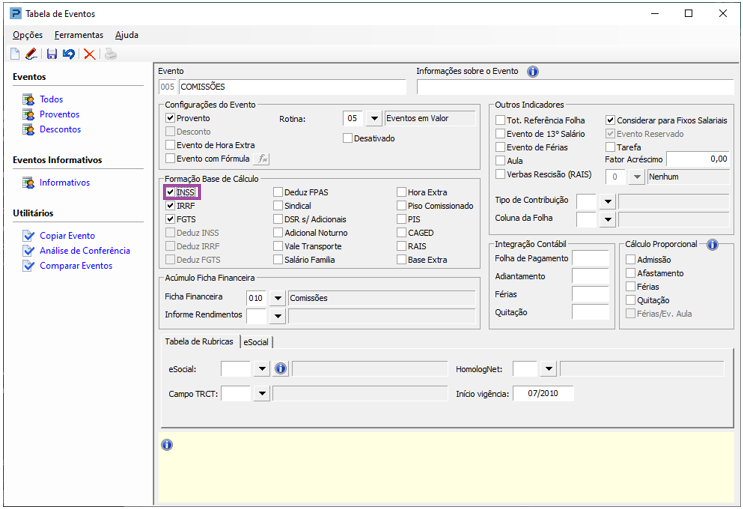Open the Opções menu
The image size is (743, 509).
[x=28, y=35]
